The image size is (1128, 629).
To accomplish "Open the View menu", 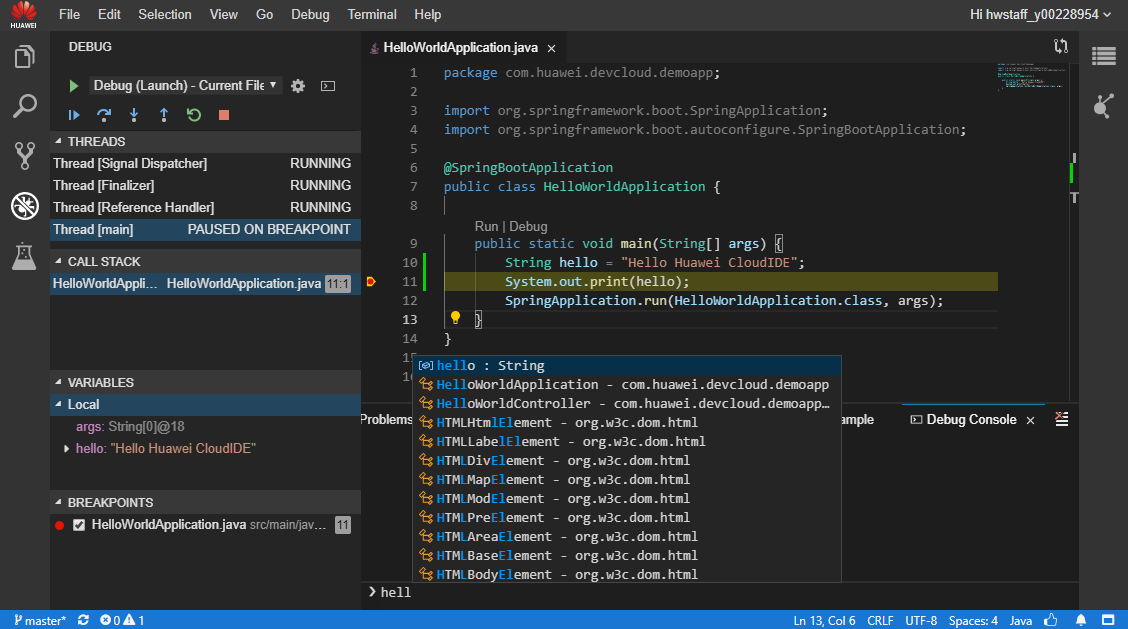I will (x=224, y=14).
